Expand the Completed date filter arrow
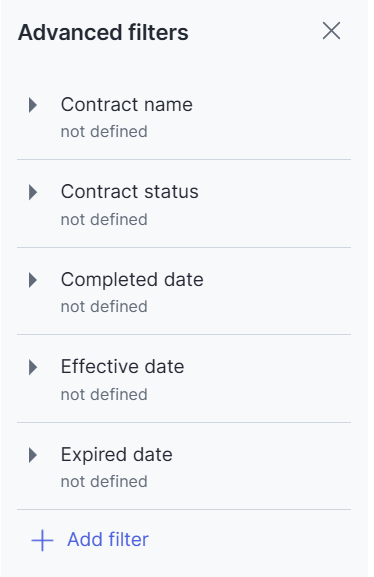 33,280
